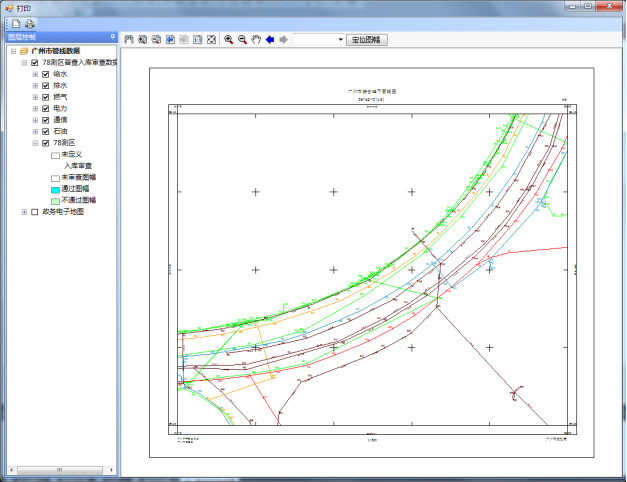Click the 定位图幅 button
The width and height of the screenshot is (627, 482).
(367, 40)
